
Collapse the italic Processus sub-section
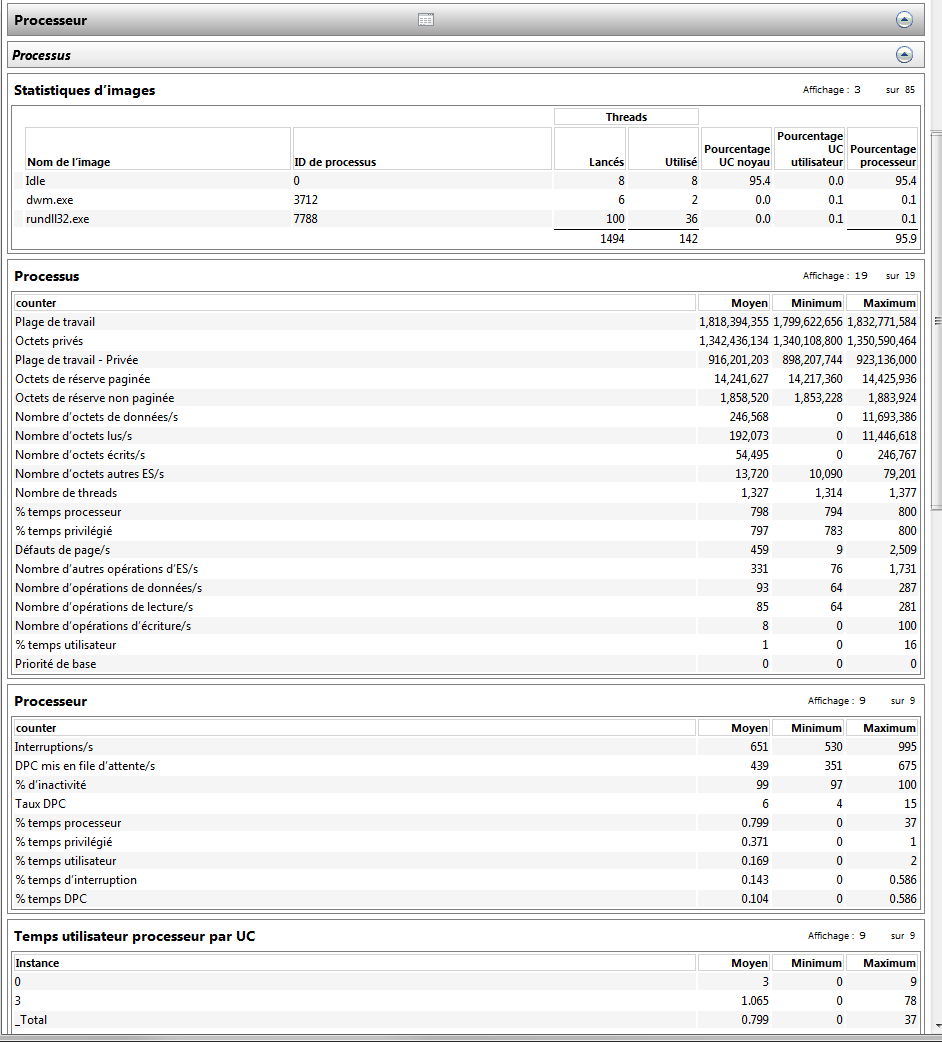904,54
